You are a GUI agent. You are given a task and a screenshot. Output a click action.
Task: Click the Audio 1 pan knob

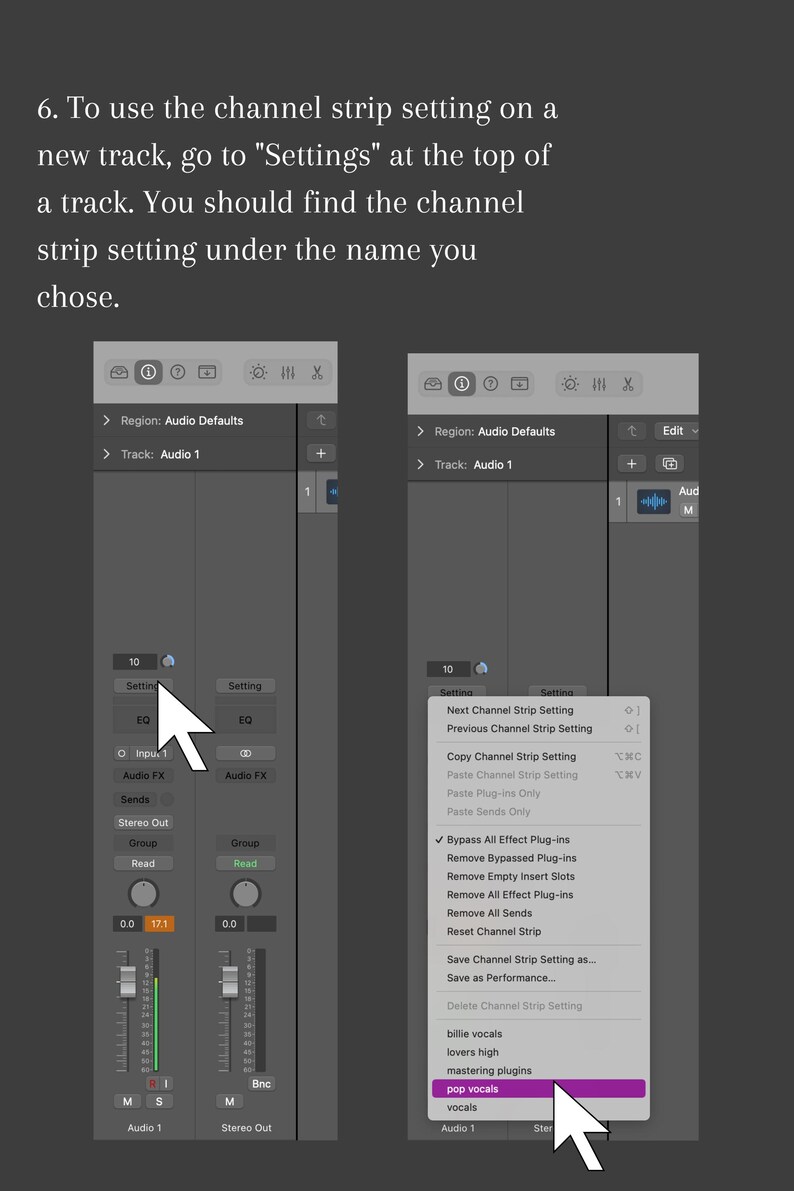(x=143, y=894)
